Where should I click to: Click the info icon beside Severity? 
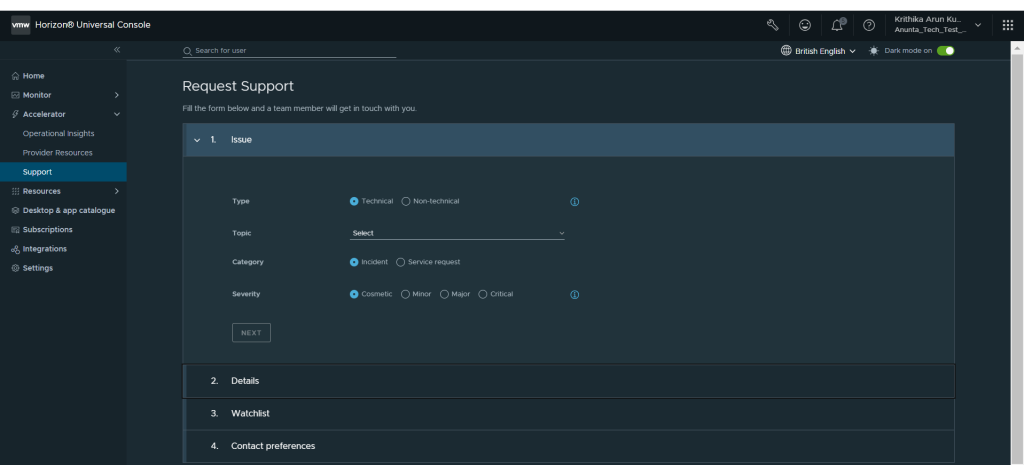point(575,295)
